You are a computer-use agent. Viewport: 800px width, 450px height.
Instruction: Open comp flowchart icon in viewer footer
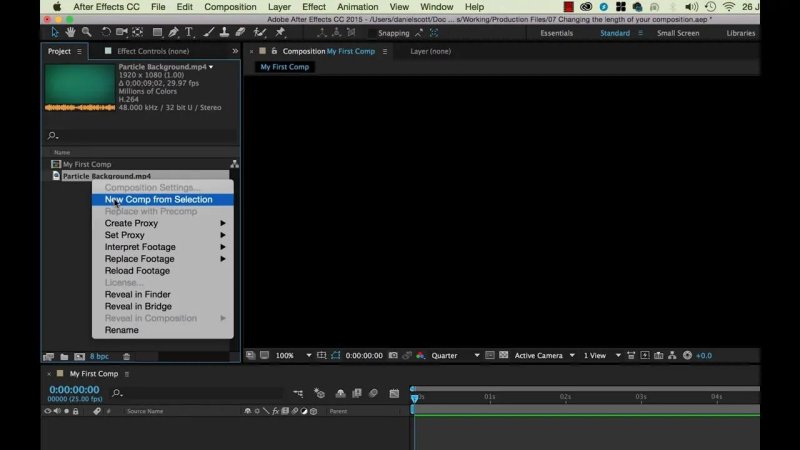pos(672,355)
